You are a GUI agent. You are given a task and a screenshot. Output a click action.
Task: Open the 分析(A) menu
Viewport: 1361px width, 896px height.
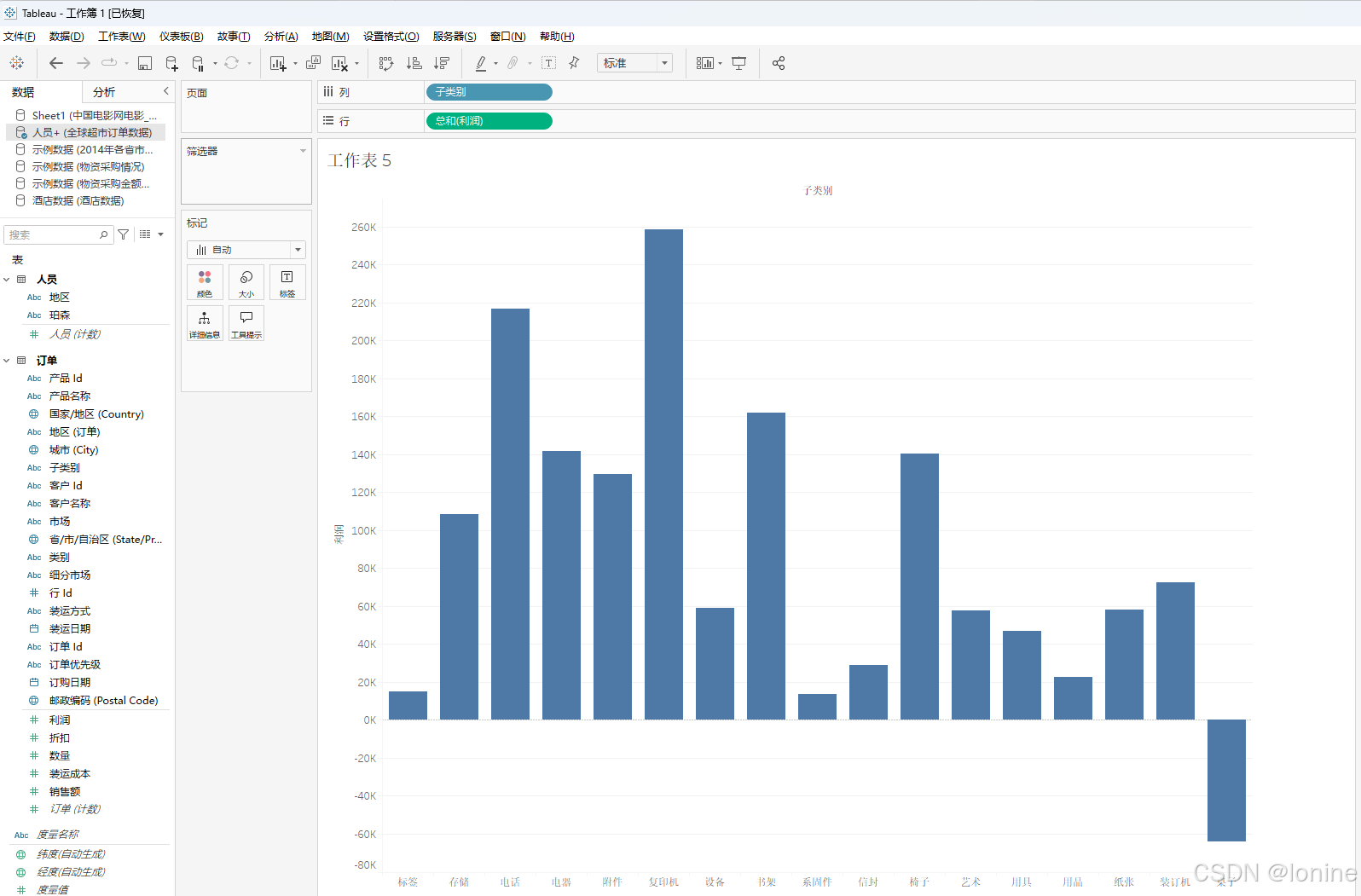pos(281,37)
